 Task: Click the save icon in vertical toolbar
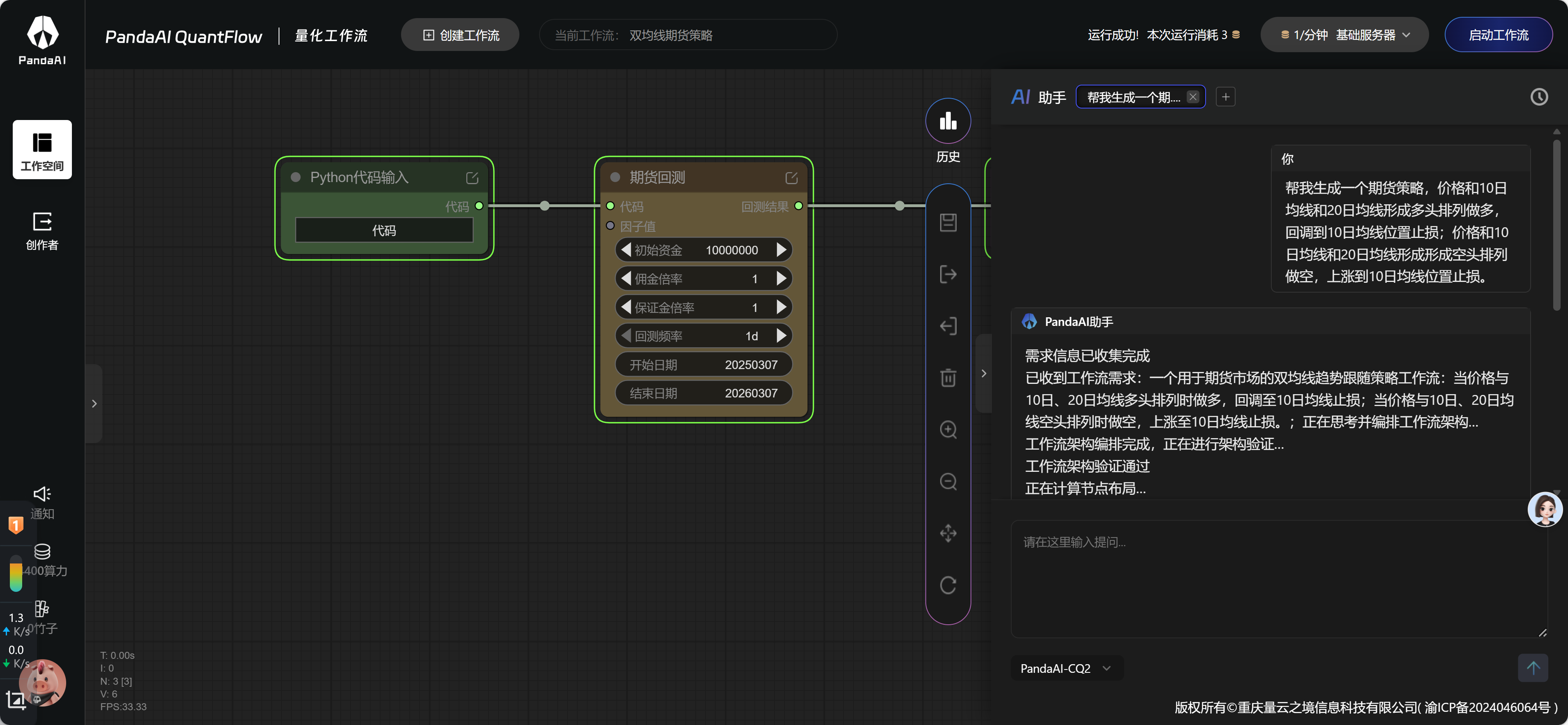(948, 223)
